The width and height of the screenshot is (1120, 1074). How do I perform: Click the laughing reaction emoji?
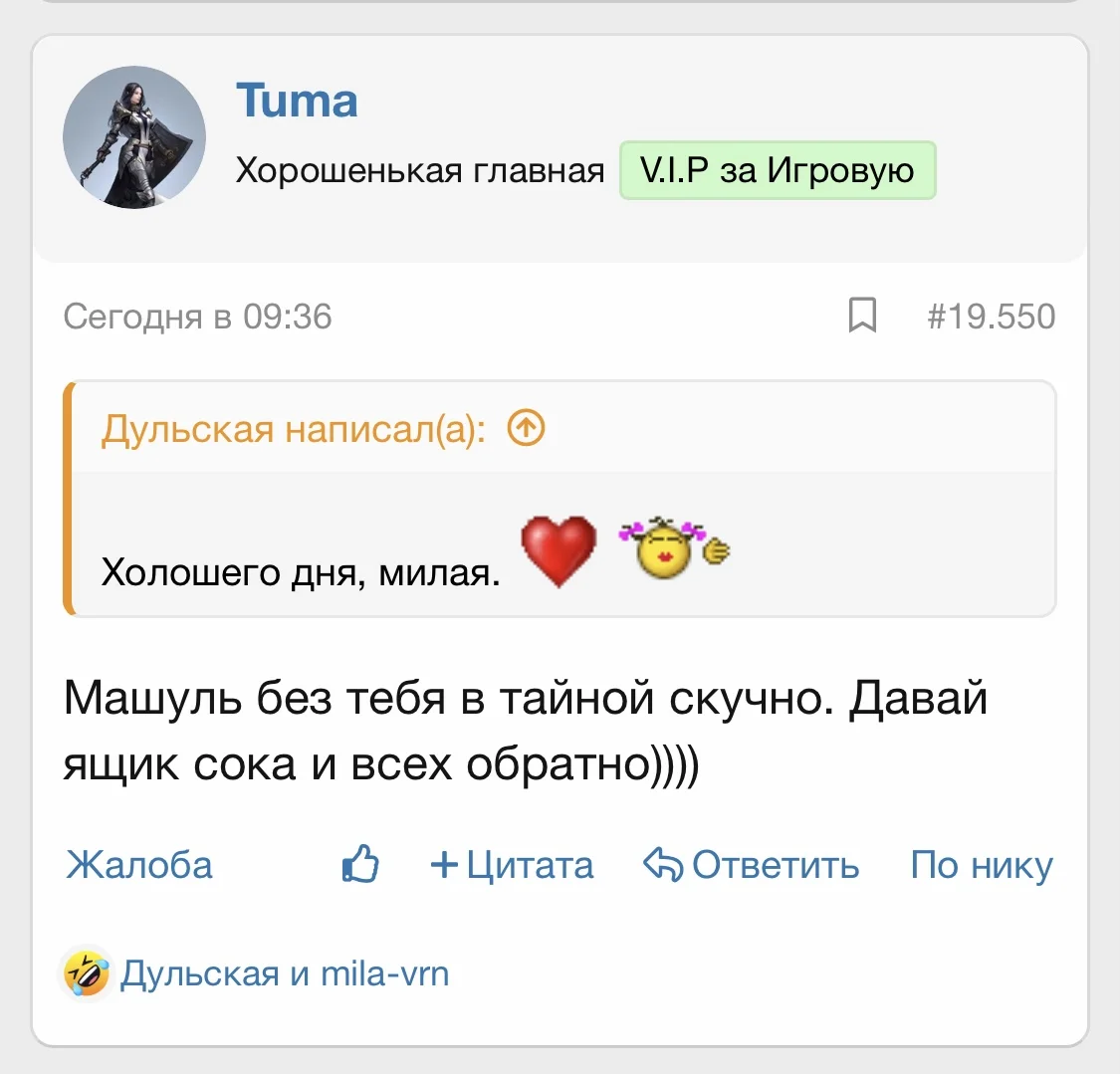click(86, 972)
